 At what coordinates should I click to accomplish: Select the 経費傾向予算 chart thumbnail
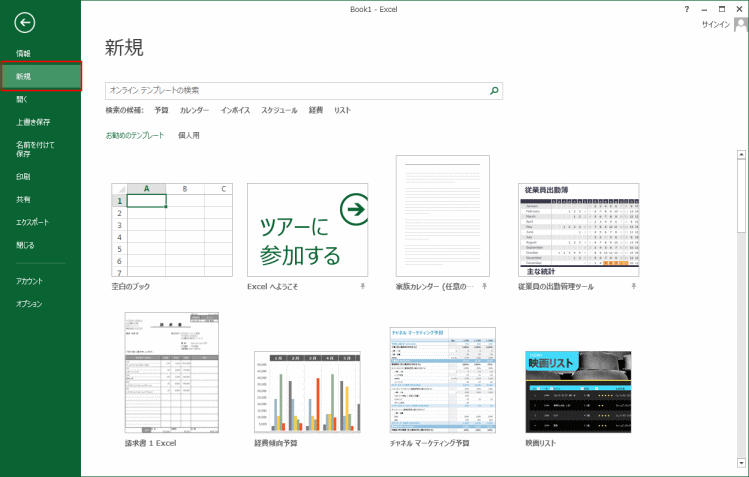coord(307,392)
